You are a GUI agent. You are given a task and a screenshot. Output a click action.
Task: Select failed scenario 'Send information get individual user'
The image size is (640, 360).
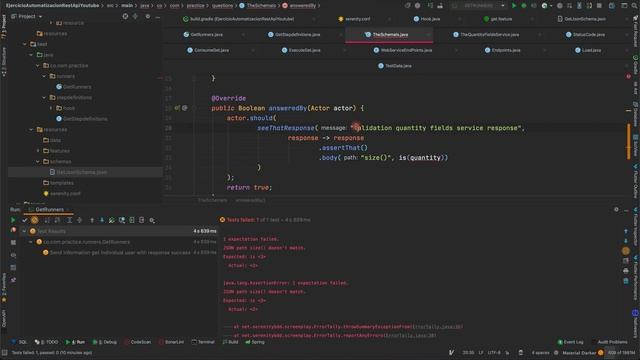[x=120, y=253]
